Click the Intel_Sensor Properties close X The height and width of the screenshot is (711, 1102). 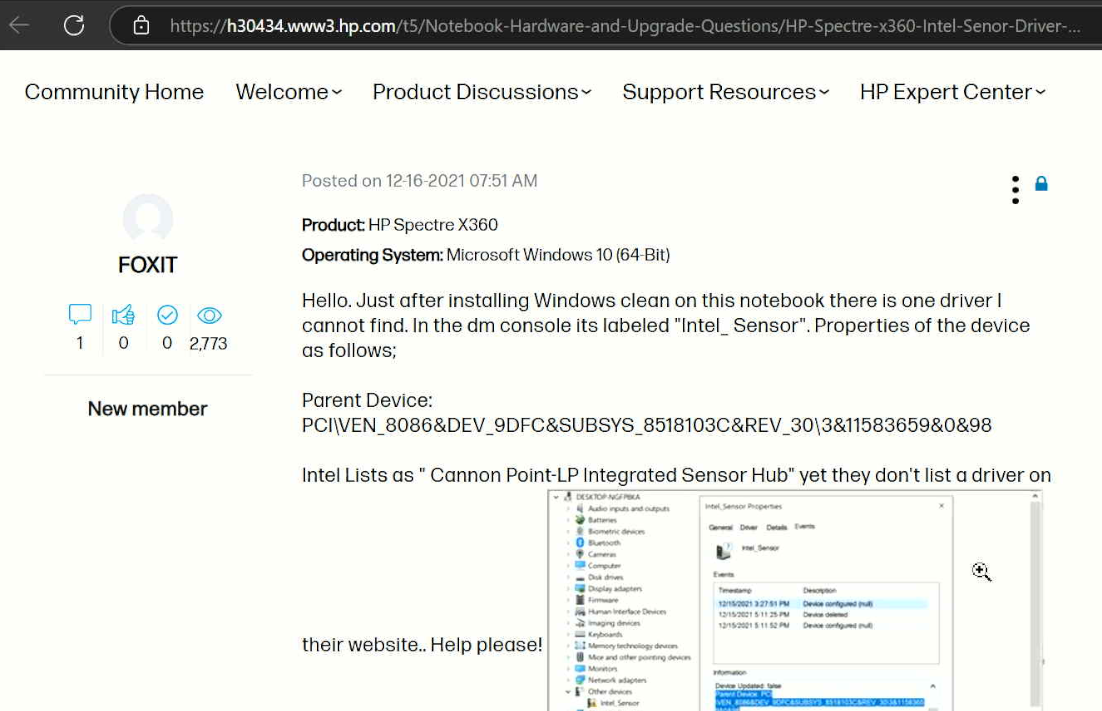(941, 505)
